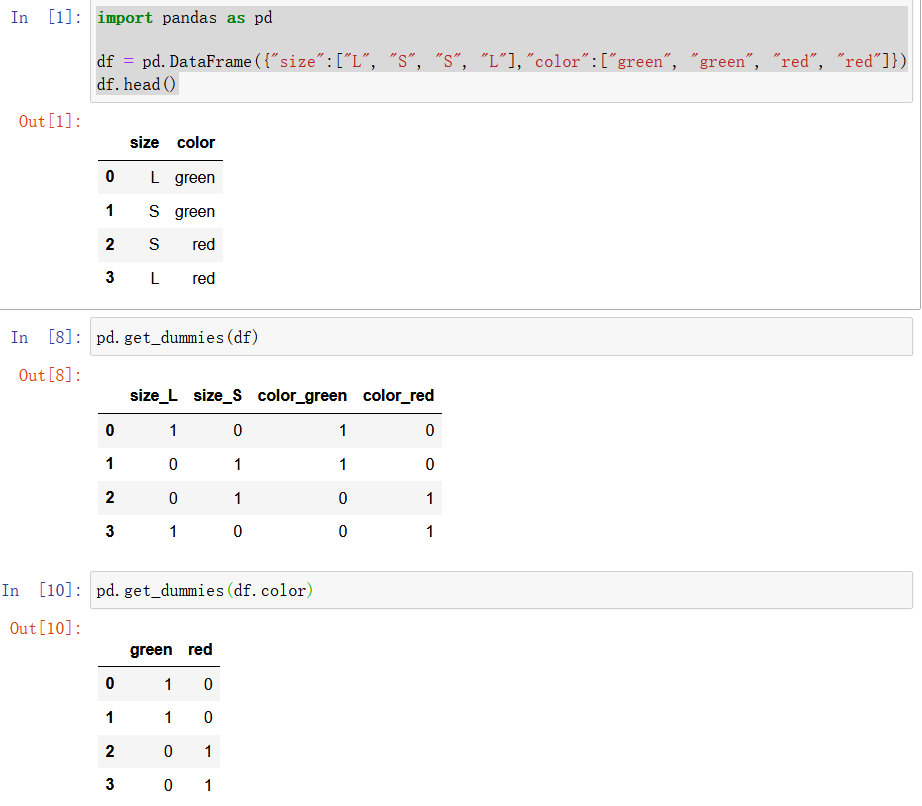Click the pd.get_dummies(df.color) code cell
922x806 pixels.
click(501, 590)
